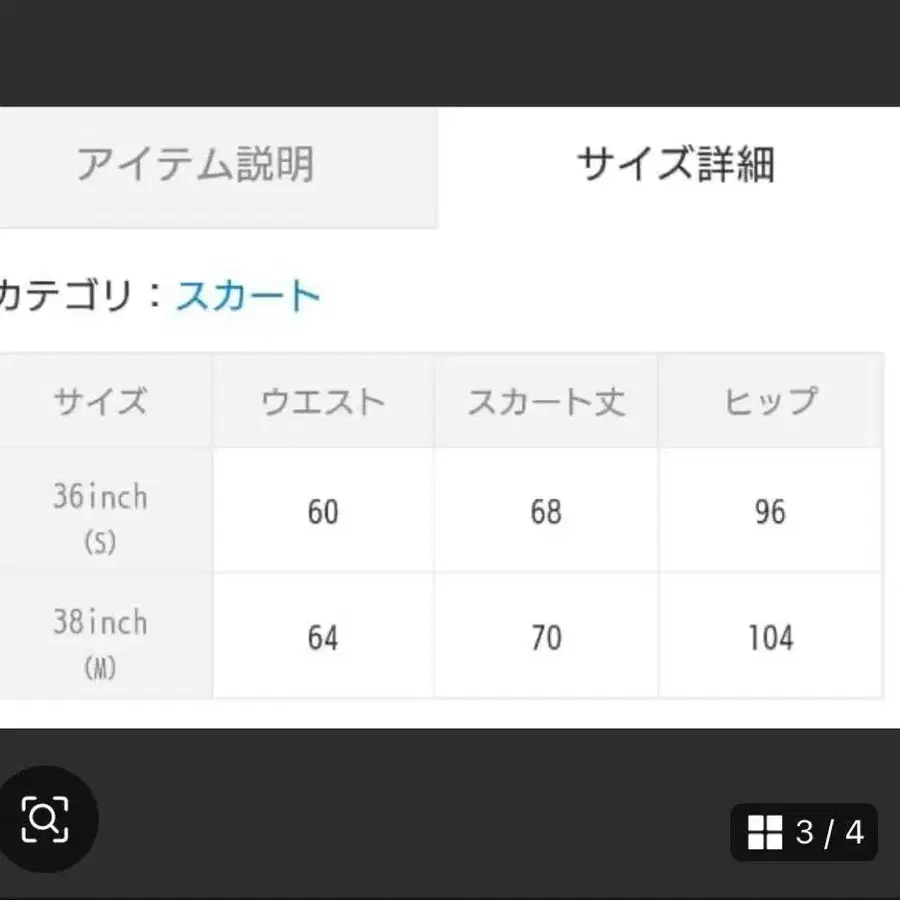
Task: Click the hip value 96 cell
Action: (x=770, y=512)
